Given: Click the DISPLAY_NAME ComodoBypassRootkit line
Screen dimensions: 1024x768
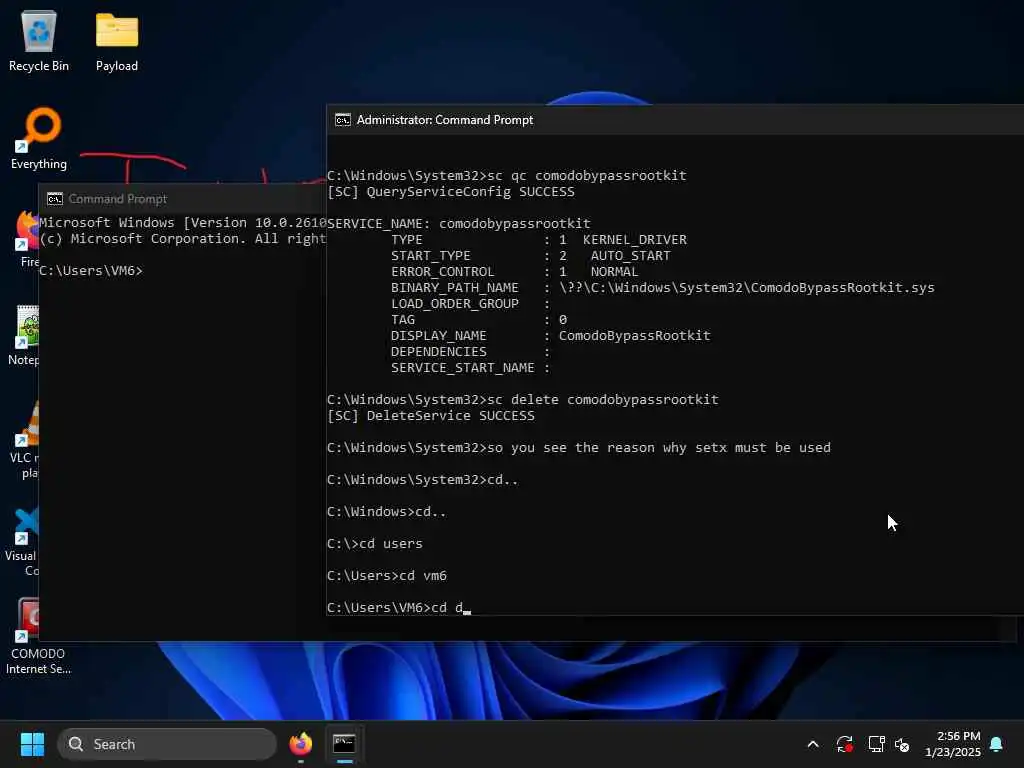Looking at the screenshot, I should click(x=550, y=336).
